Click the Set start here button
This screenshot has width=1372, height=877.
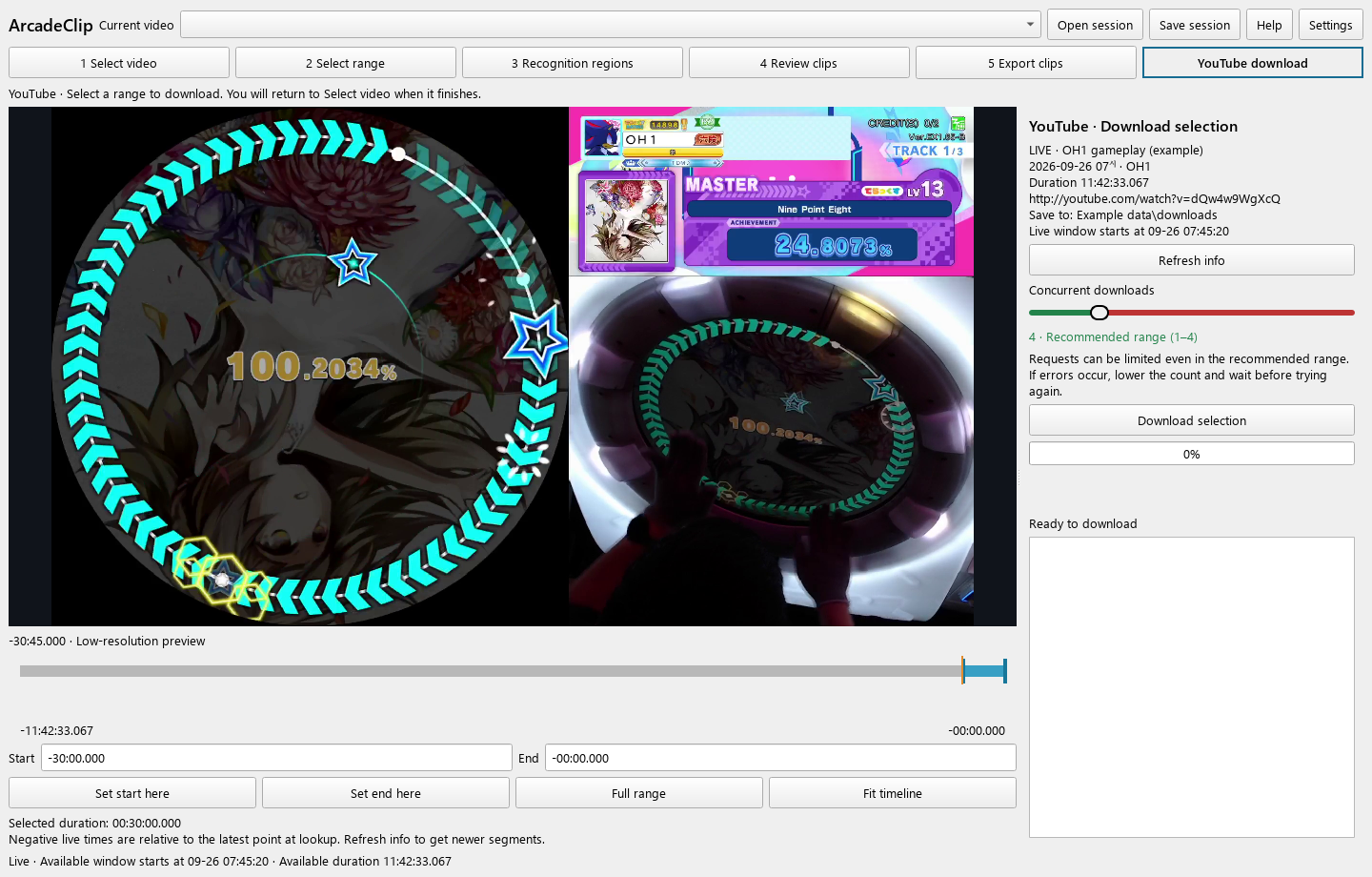[x=132, y=793]
